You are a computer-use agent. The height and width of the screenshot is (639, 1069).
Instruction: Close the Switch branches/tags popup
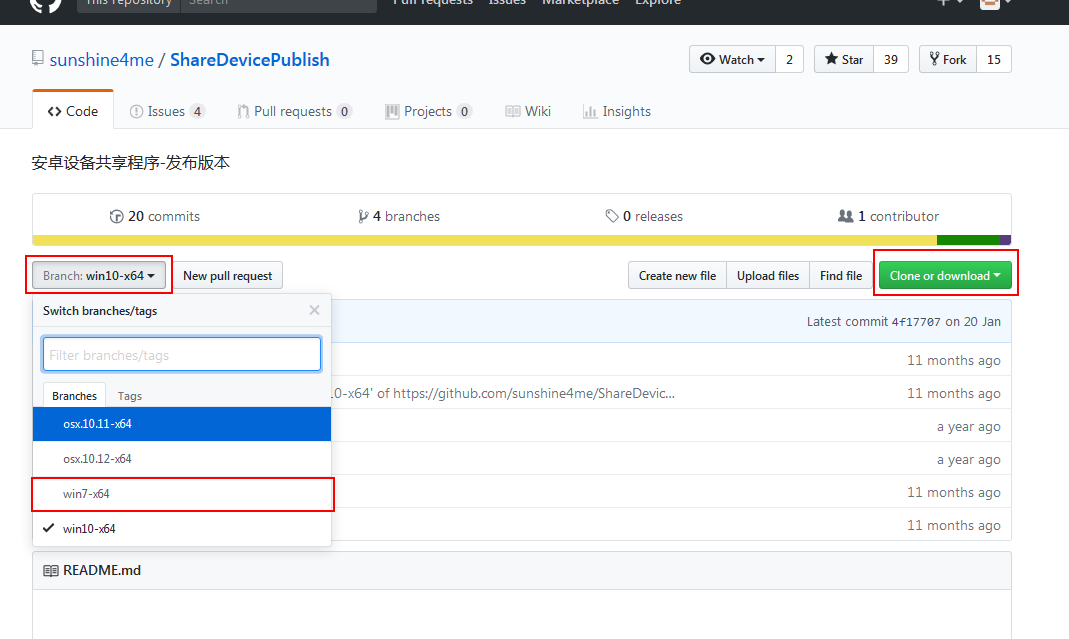[314, 310]
